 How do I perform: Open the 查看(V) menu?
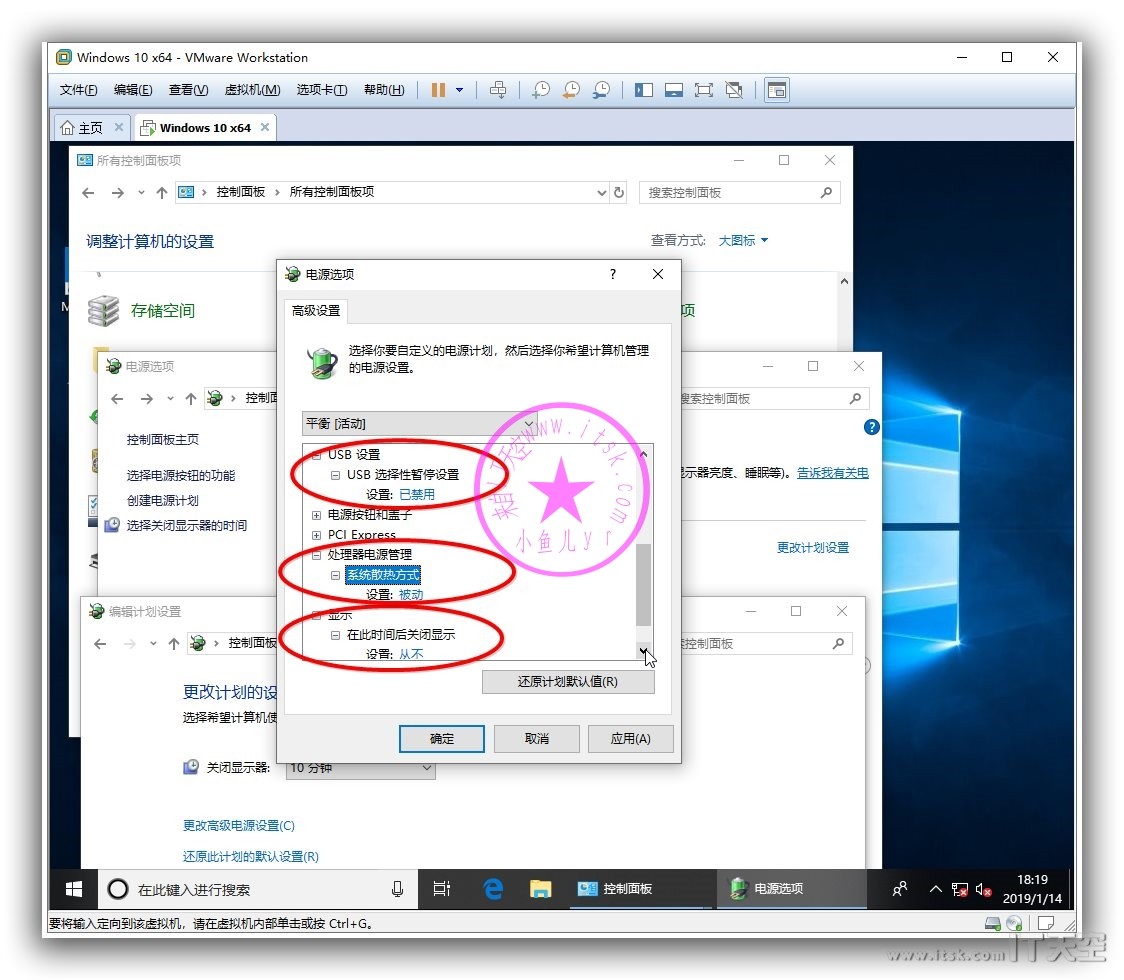189,90
